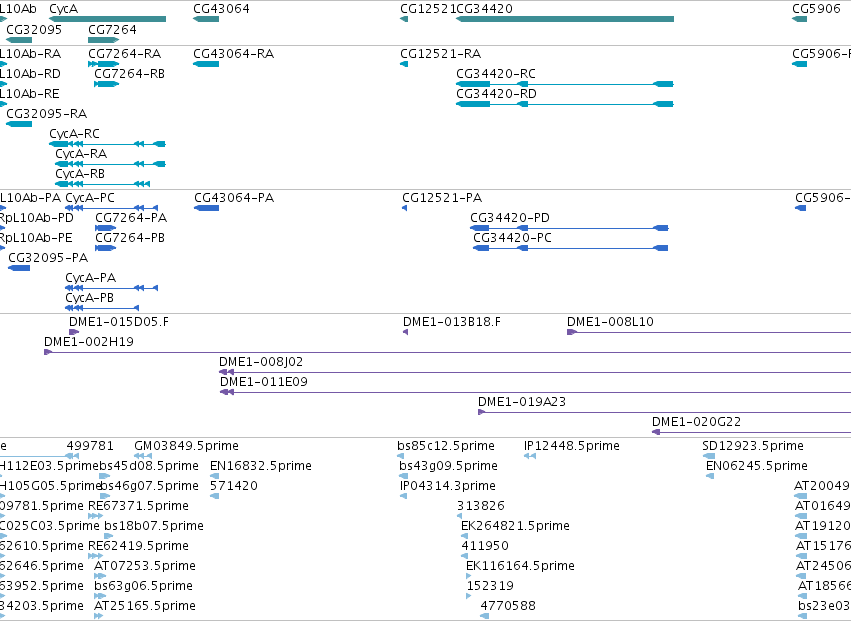This screenshot has width=851, height=621.
Task: Click EST RE62419.5prime
Action: coord(139,547)
